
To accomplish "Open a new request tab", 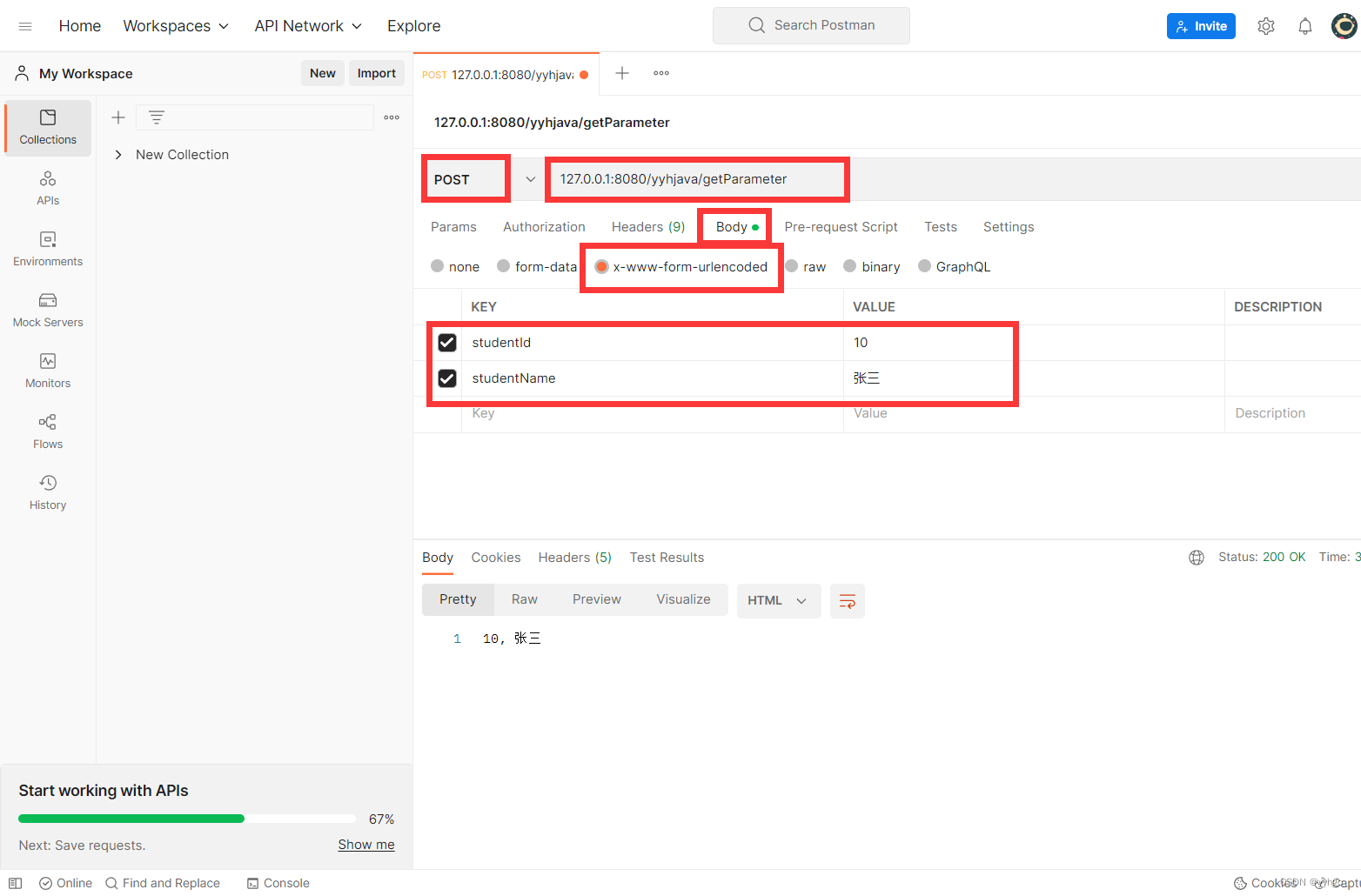I will click(x=622, y=73).
